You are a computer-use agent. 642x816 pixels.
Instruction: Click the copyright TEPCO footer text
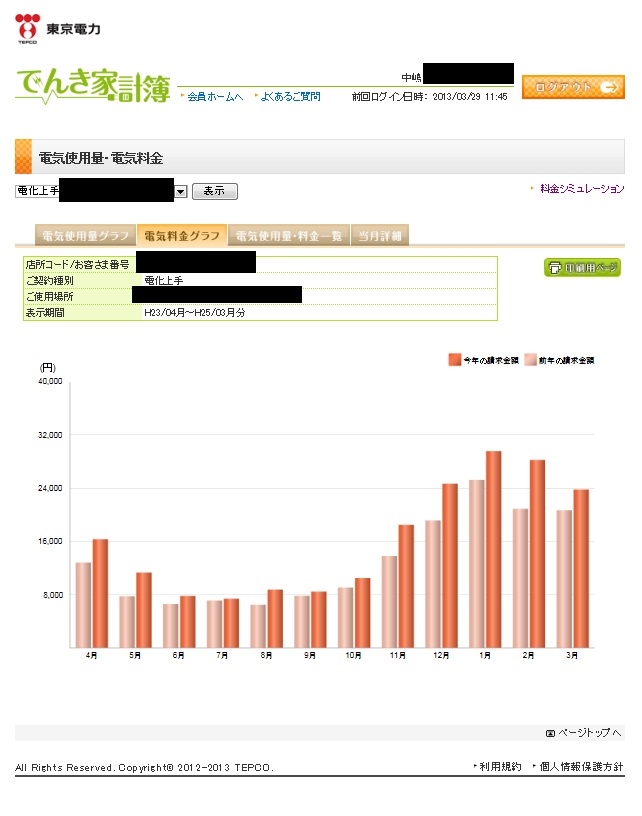144,768
